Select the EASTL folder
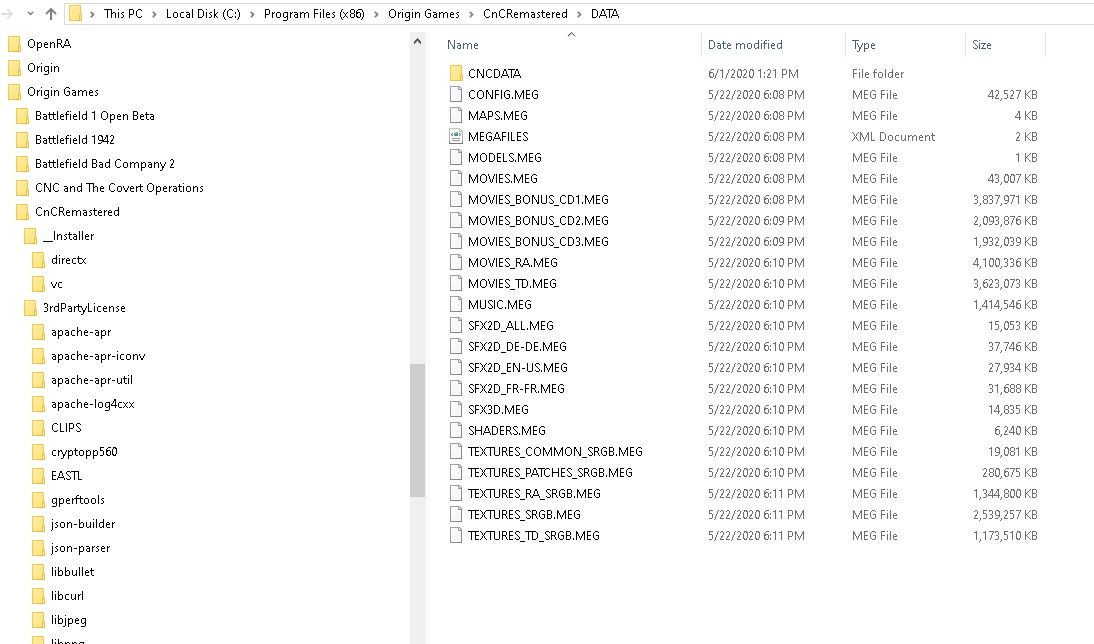The width and height of the screenshot is (1094, 644). (x=66, y=476)
